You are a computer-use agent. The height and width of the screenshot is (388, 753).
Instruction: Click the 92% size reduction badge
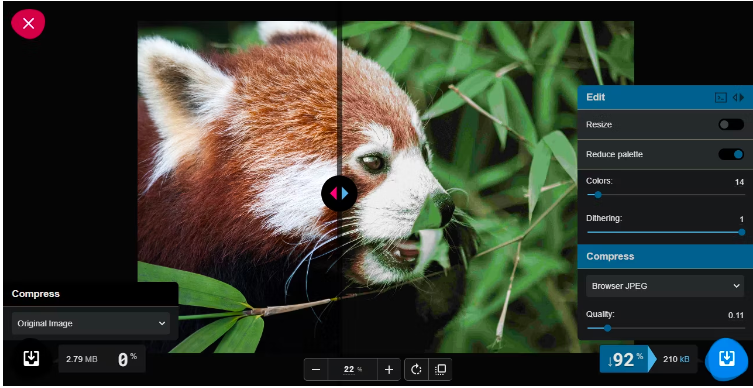[x=628, y=359]
